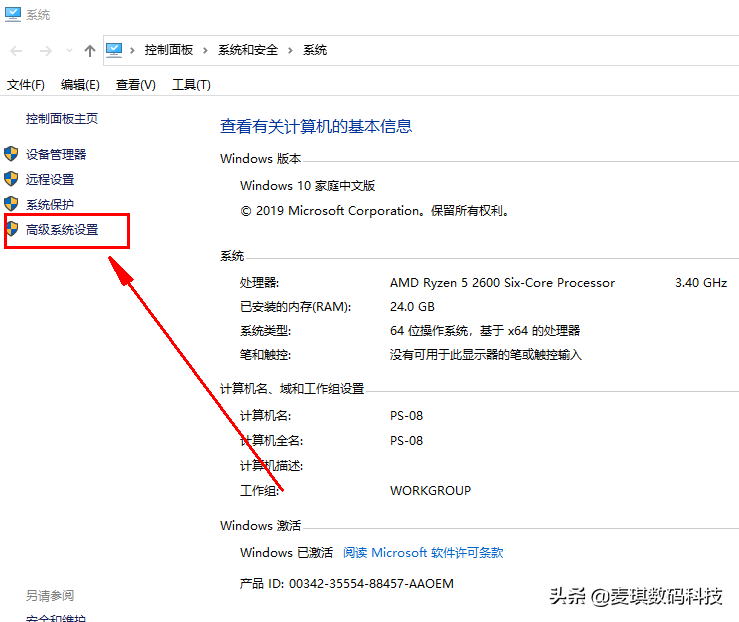The image size is (739, 622).
Task: Select the Windows 激活 section header
Action: tap(261, 525)
